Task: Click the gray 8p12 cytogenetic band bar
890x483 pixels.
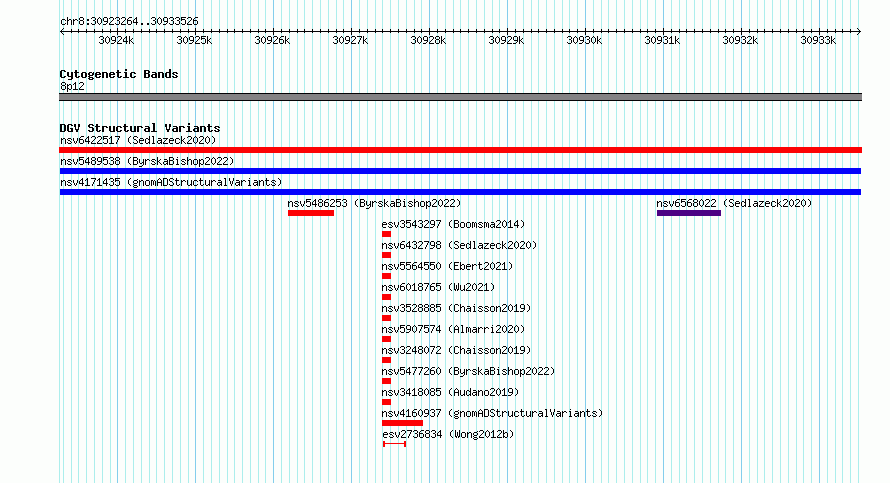Action: pyautogui.click(x=460, y=97)
